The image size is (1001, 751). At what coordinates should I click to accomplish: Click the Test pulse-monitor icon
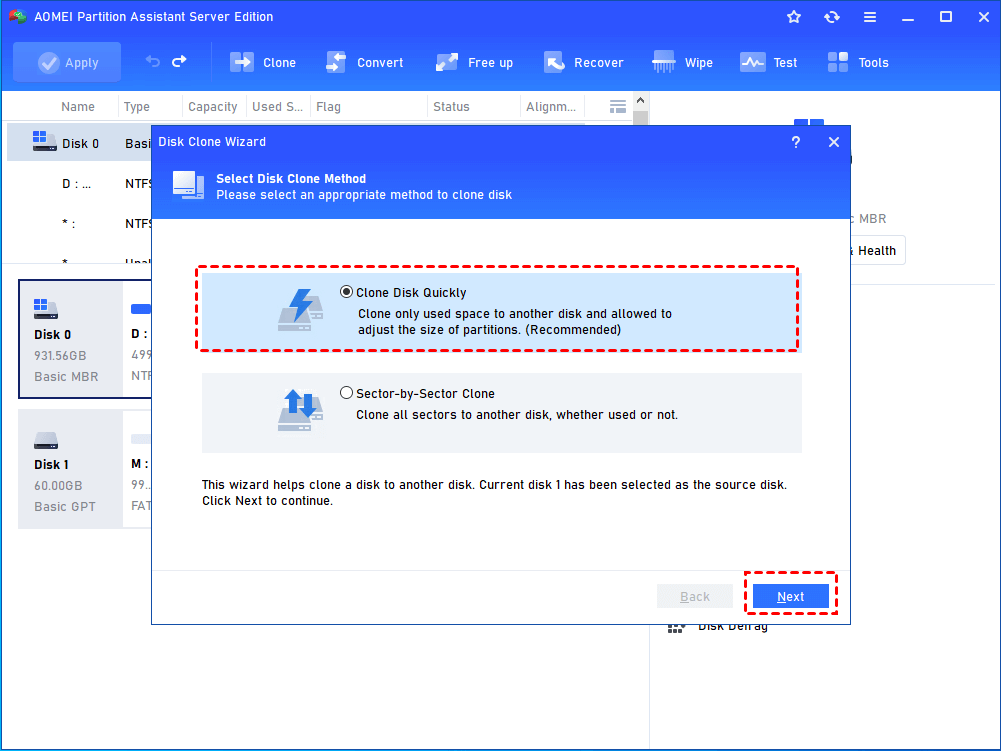[753, 63]
